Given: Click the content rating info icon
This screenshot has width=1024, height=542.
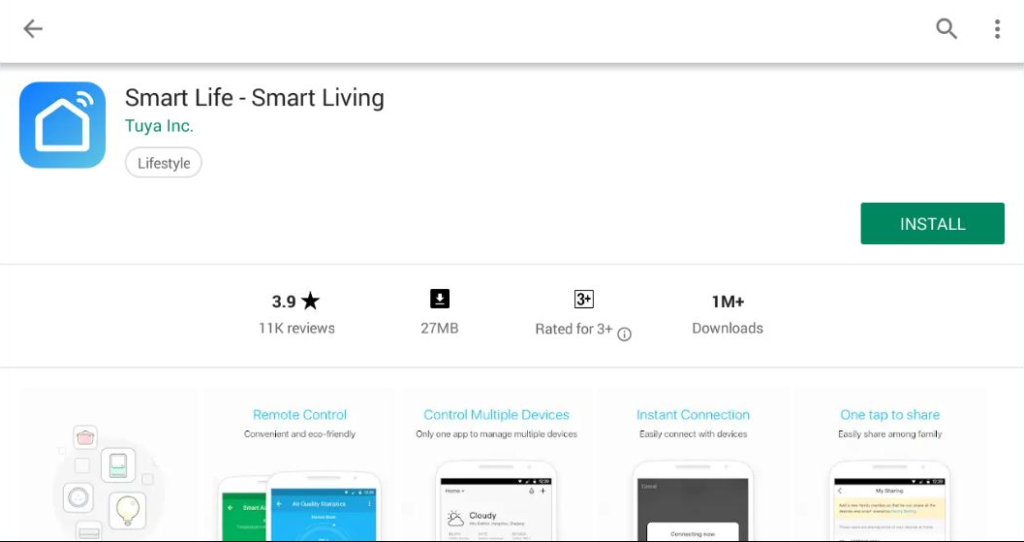Looking at the screenshot, I should 624,334.
